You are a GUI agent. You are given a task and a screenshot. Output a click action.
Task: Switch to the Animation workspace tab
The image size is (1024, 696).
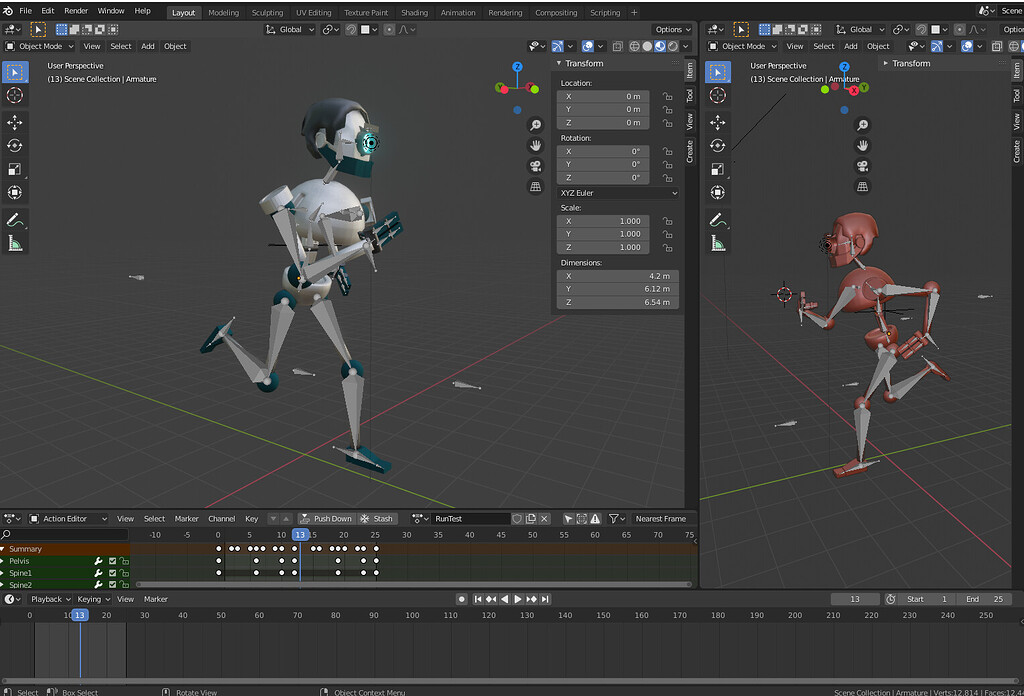point(458,13)
